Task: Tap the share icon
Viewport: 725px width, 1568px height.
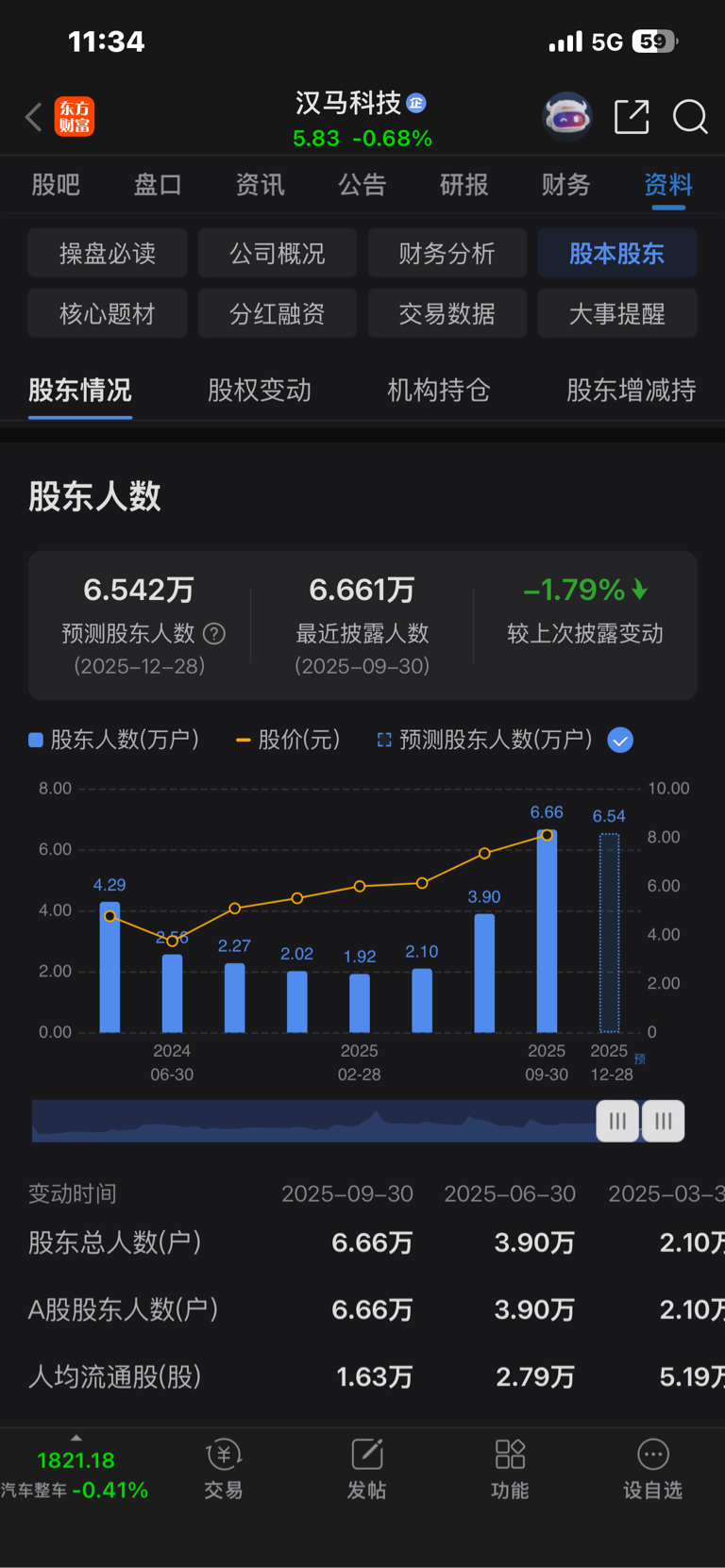Action: point(632,117)
